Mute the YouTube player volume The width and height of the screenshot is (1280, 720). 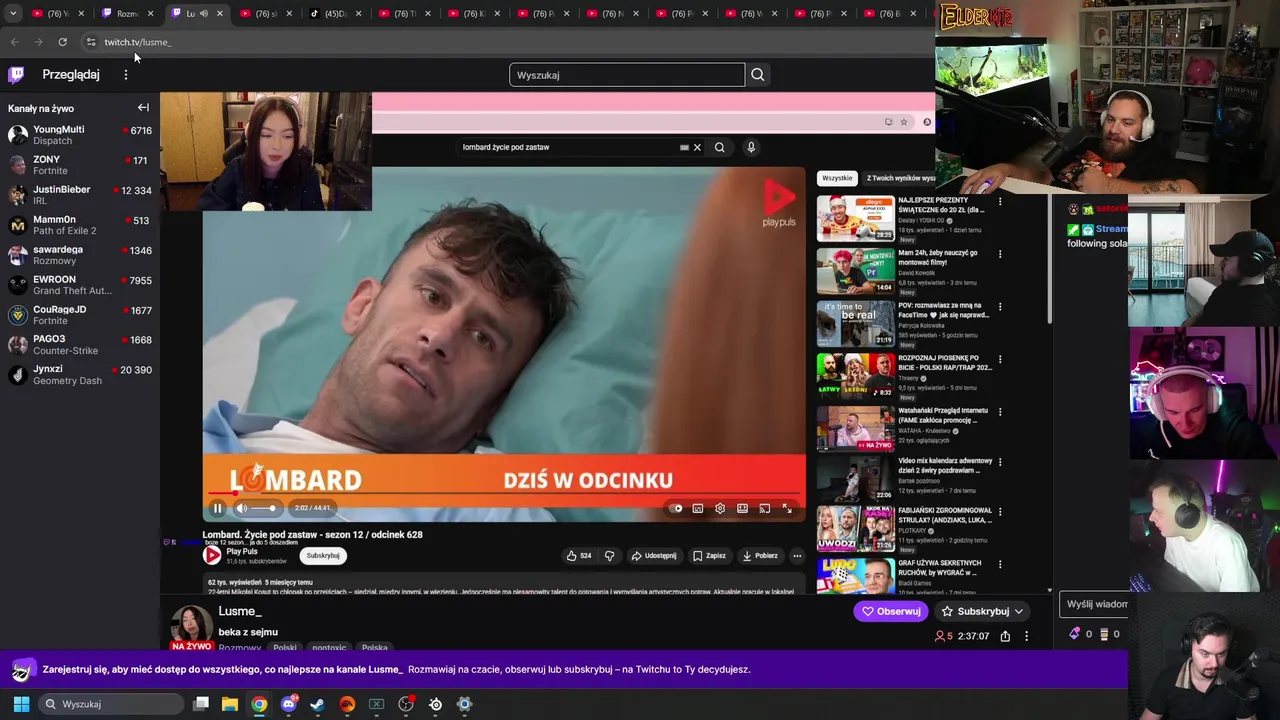click(241, 508)
